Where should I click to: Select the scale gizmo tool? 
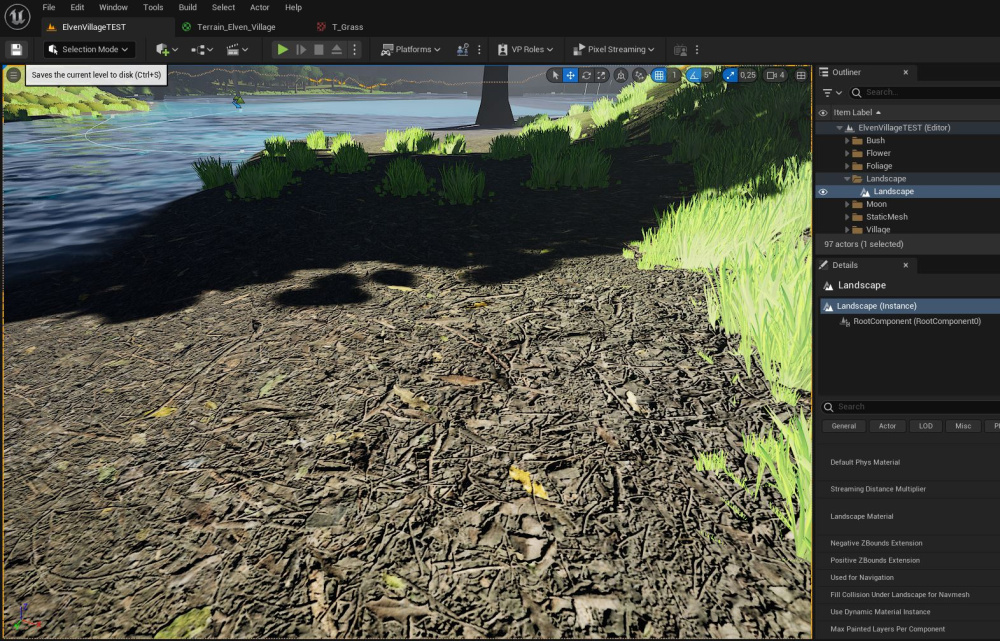point(602,75)
